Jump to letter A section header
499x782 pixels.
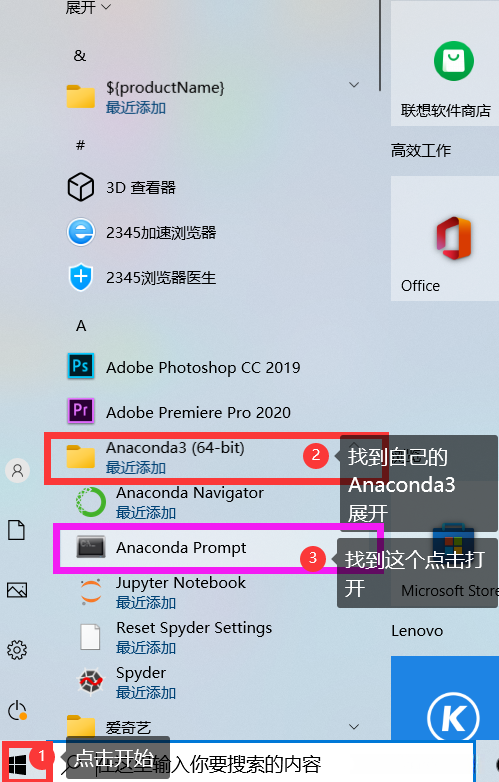click(81, 326)
